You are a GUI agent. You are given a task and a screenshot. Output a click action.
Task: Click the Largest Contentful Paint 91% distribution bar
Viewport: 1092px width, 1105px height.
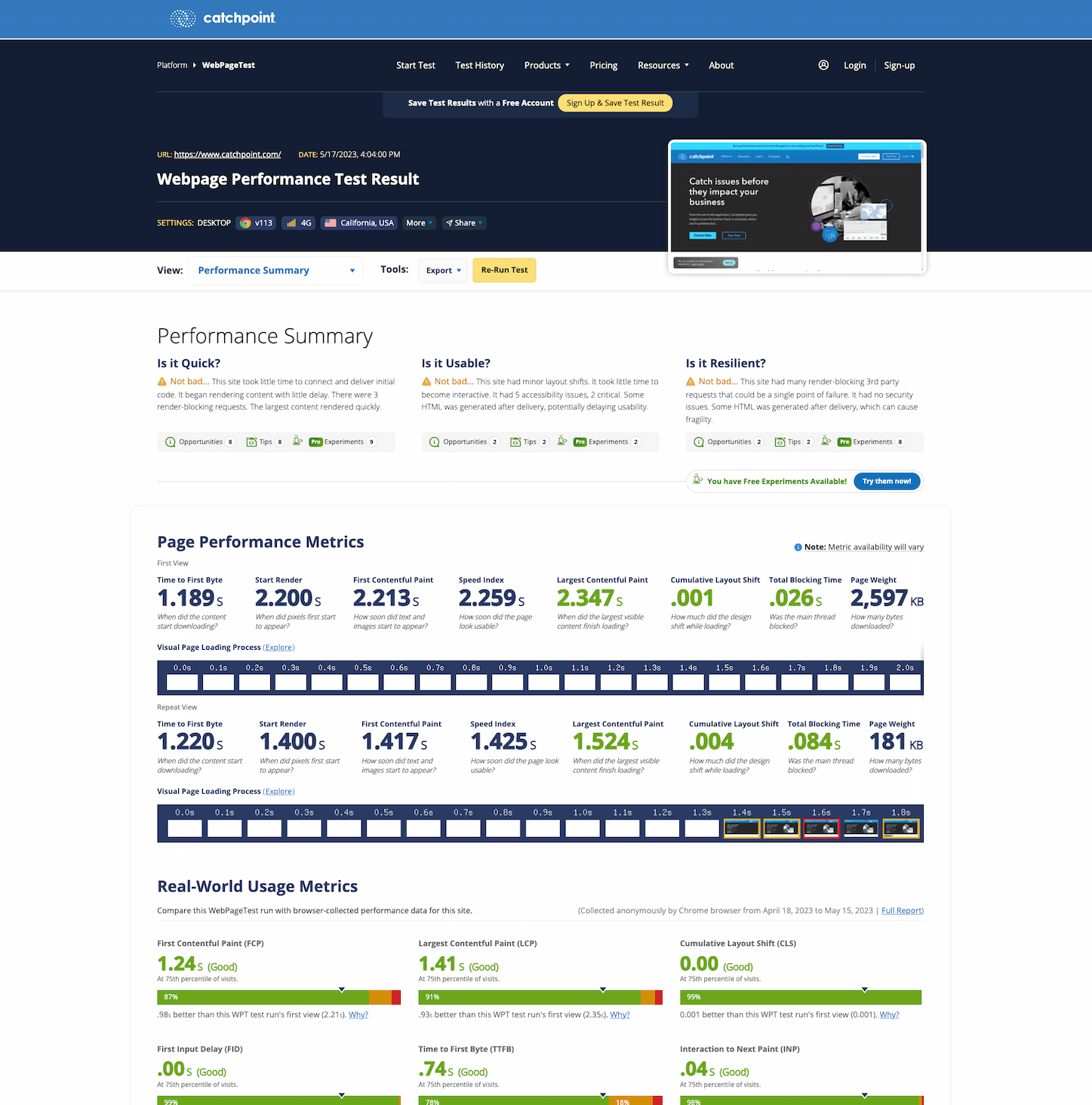[x=540, y=997]
